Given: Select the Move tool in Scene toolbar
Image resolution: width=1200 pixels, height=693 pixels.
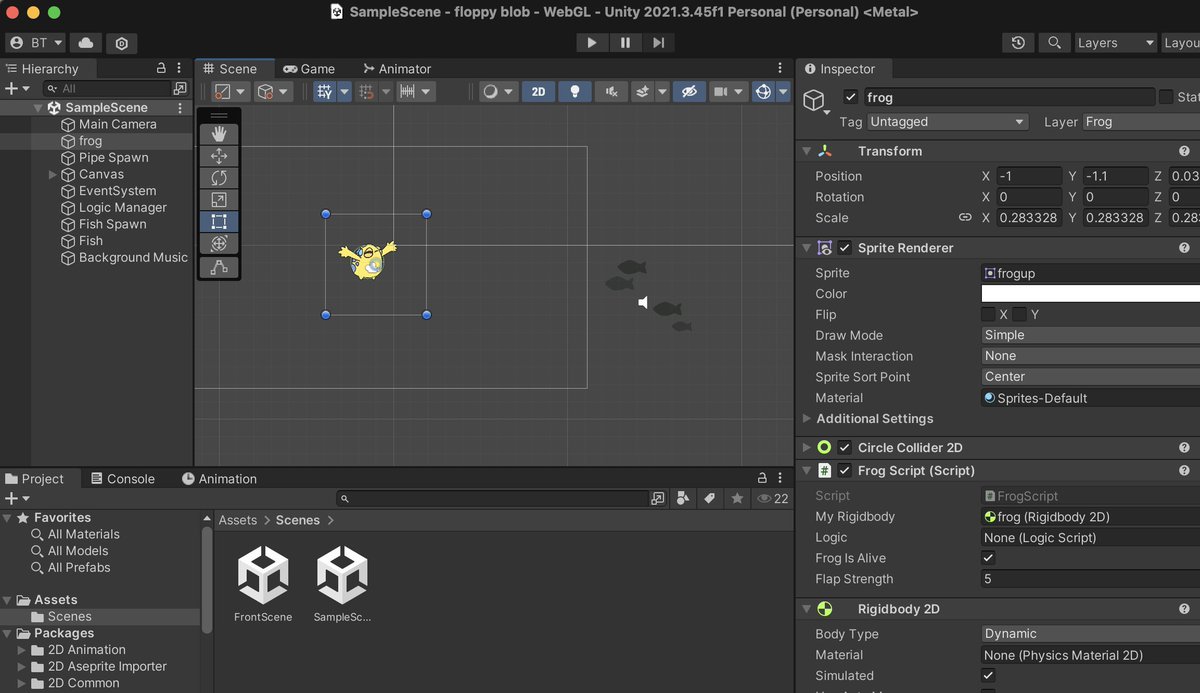Looking at the screenshot, I should click(219, 156).
